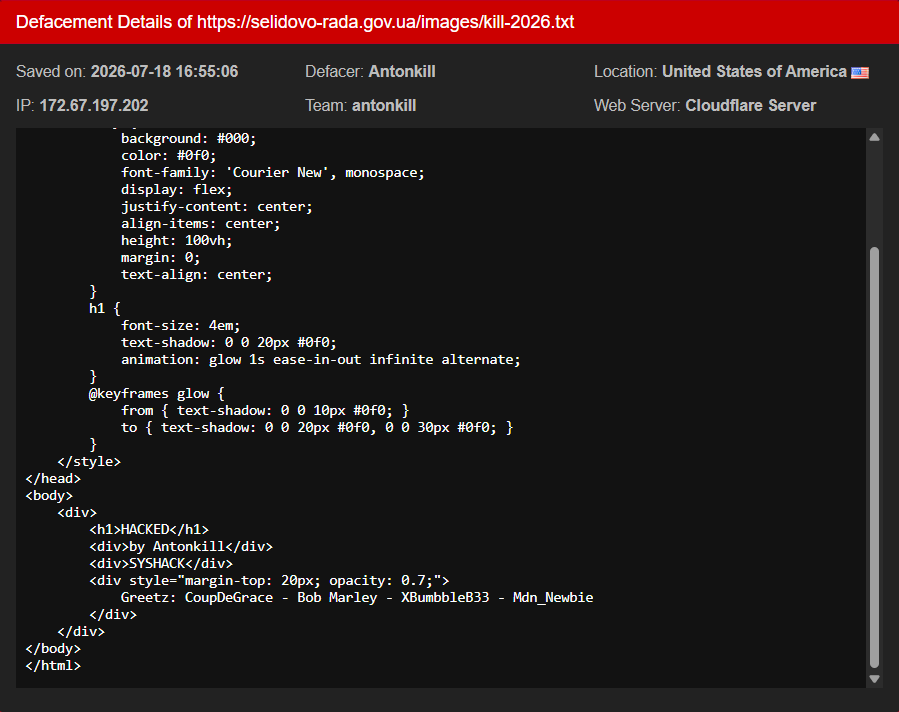Click the <h1>HACKED</h1> line
This screenshot has height=712, width=899.
(149, 530)
